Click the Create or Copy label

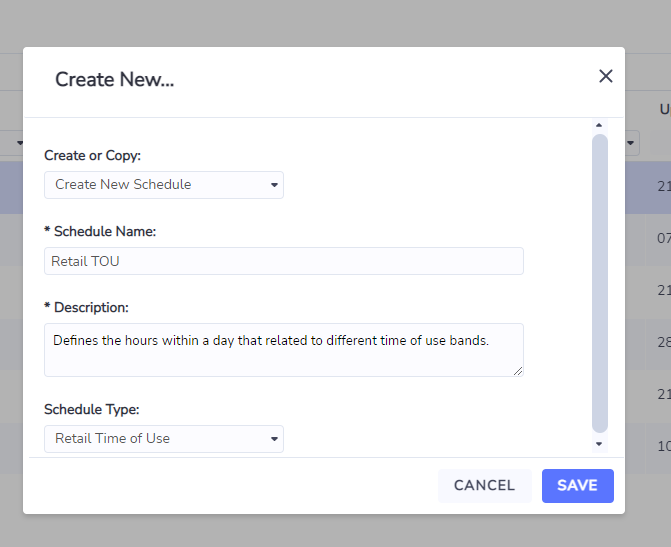click(x=92, y=155)
